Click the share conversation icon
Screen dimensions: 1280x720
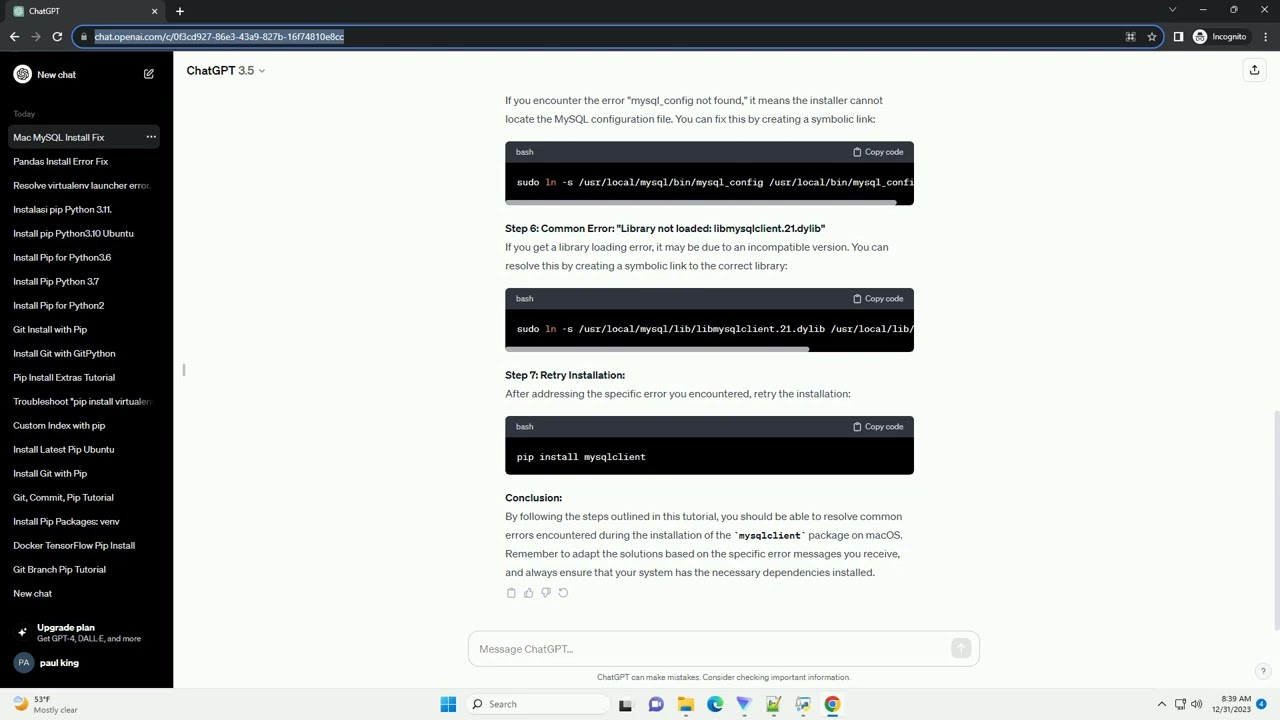[x=1254, y=70]
